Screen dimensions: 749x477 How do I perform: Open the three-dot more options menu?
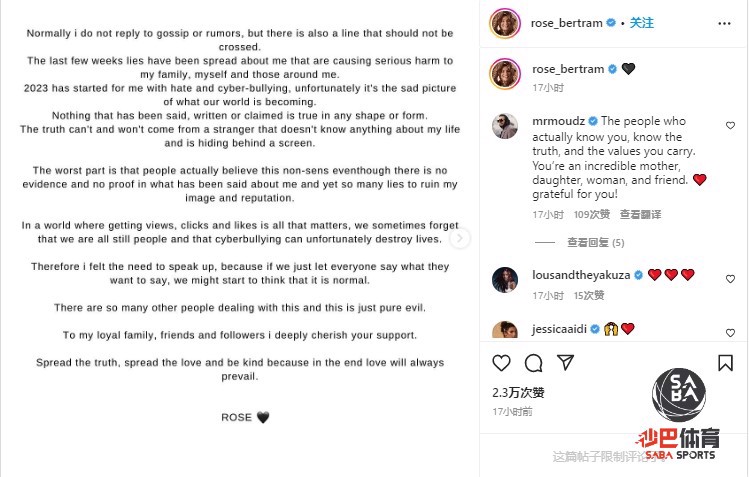click(728, 21)
